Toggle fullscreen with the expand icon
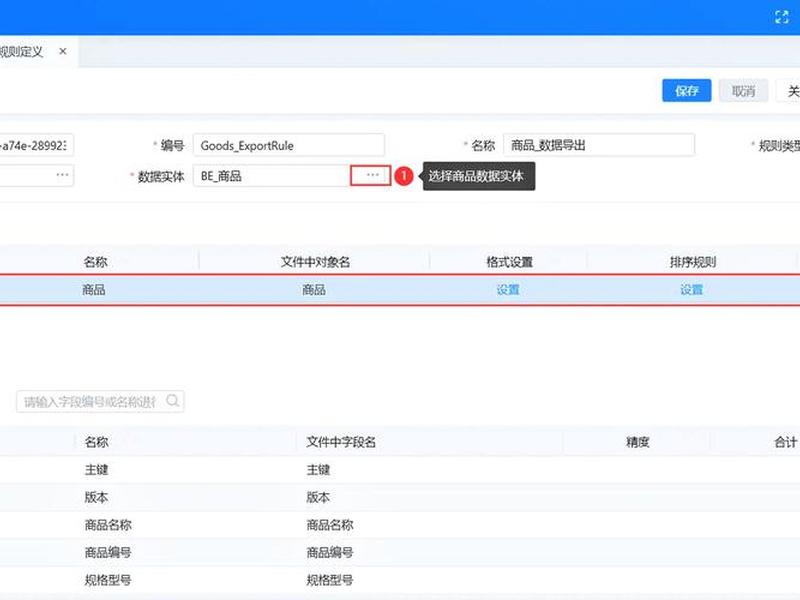800x600 pixels. coord(781,17)
